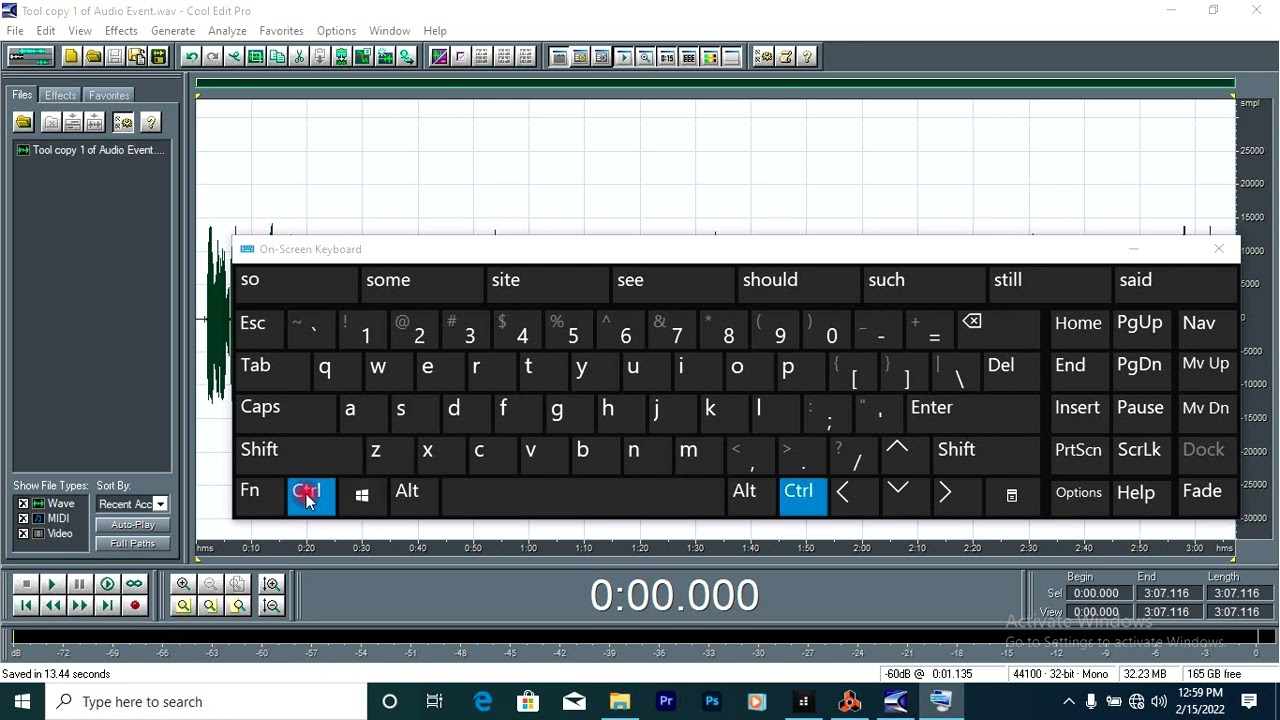Viewport: 1280px width, 720px height.
Task: Cut selection with scissors icon
Action: pos(298,57)
